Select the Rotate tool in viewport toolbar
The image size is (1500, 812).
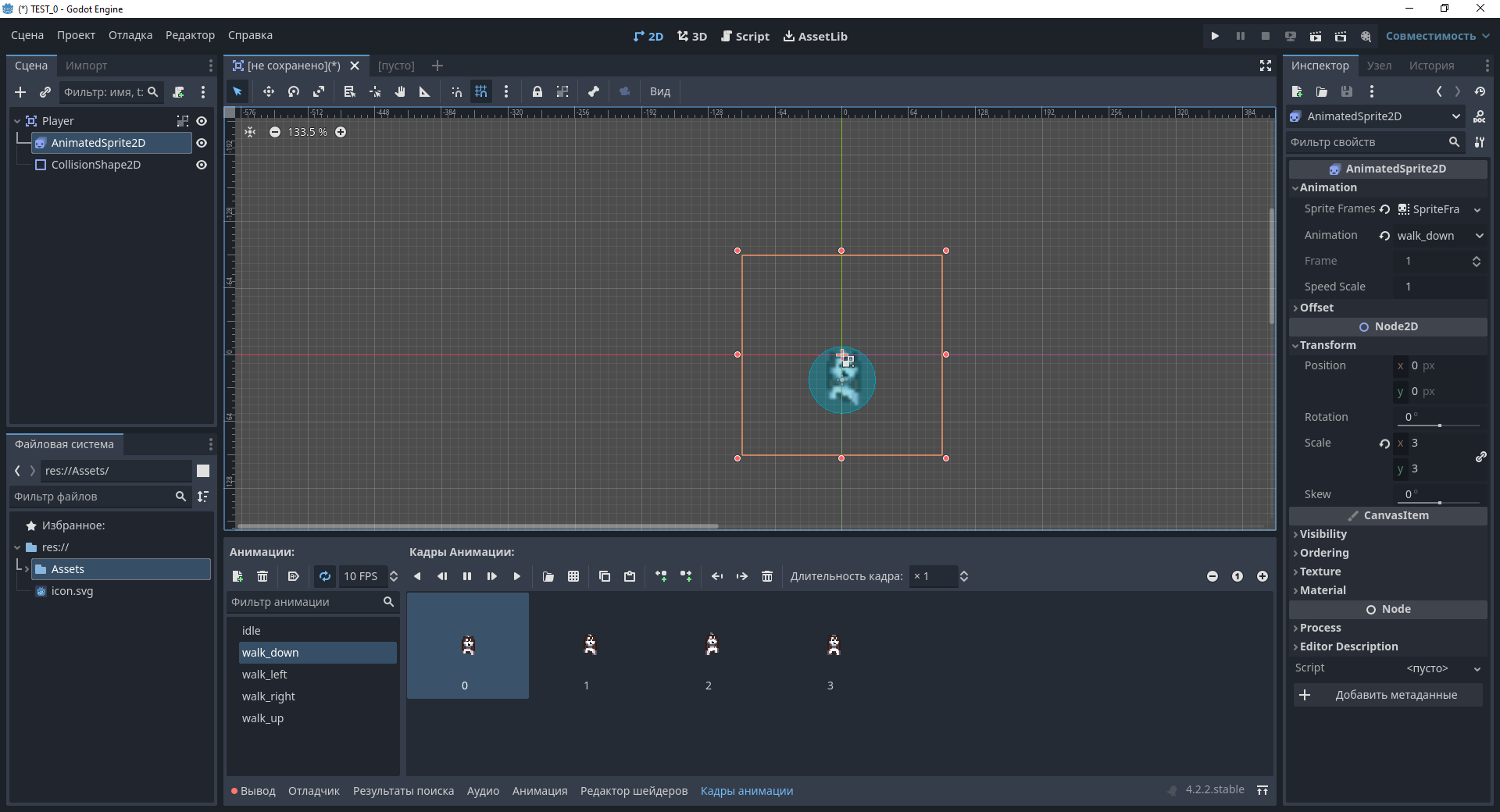294,91
